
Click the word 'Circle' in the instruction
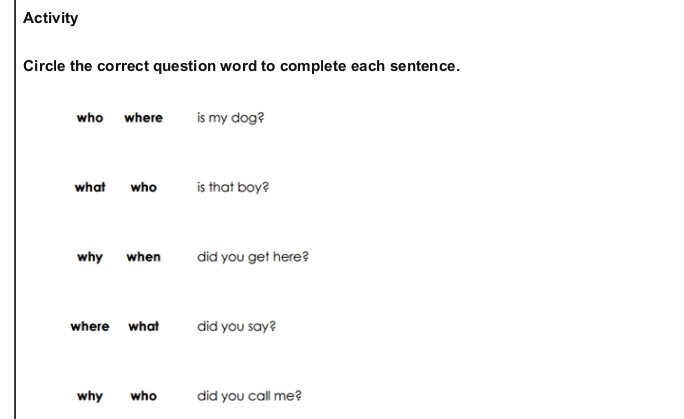(44, 66)
